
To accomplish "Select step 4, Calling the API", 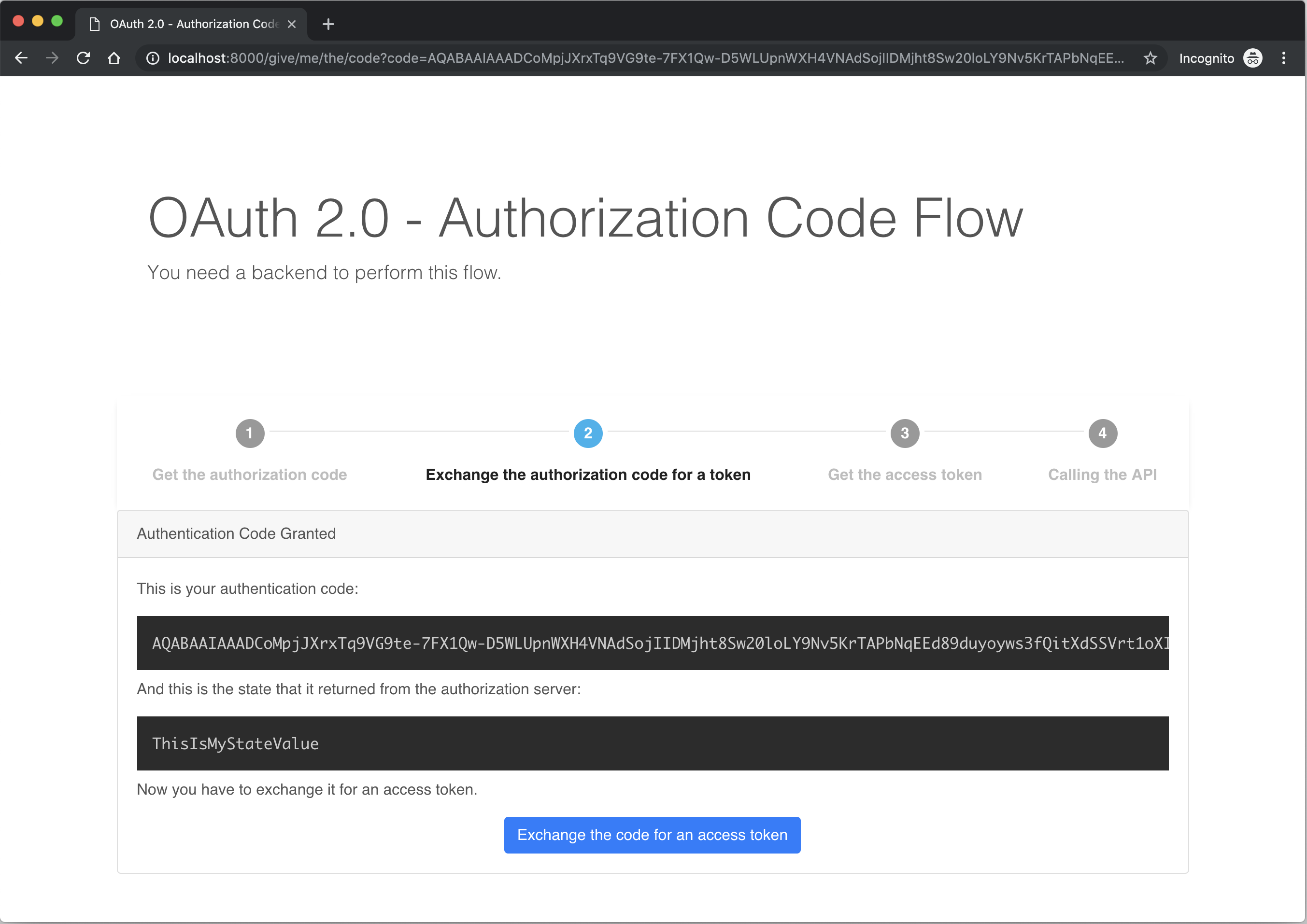I will point(1102,433).
